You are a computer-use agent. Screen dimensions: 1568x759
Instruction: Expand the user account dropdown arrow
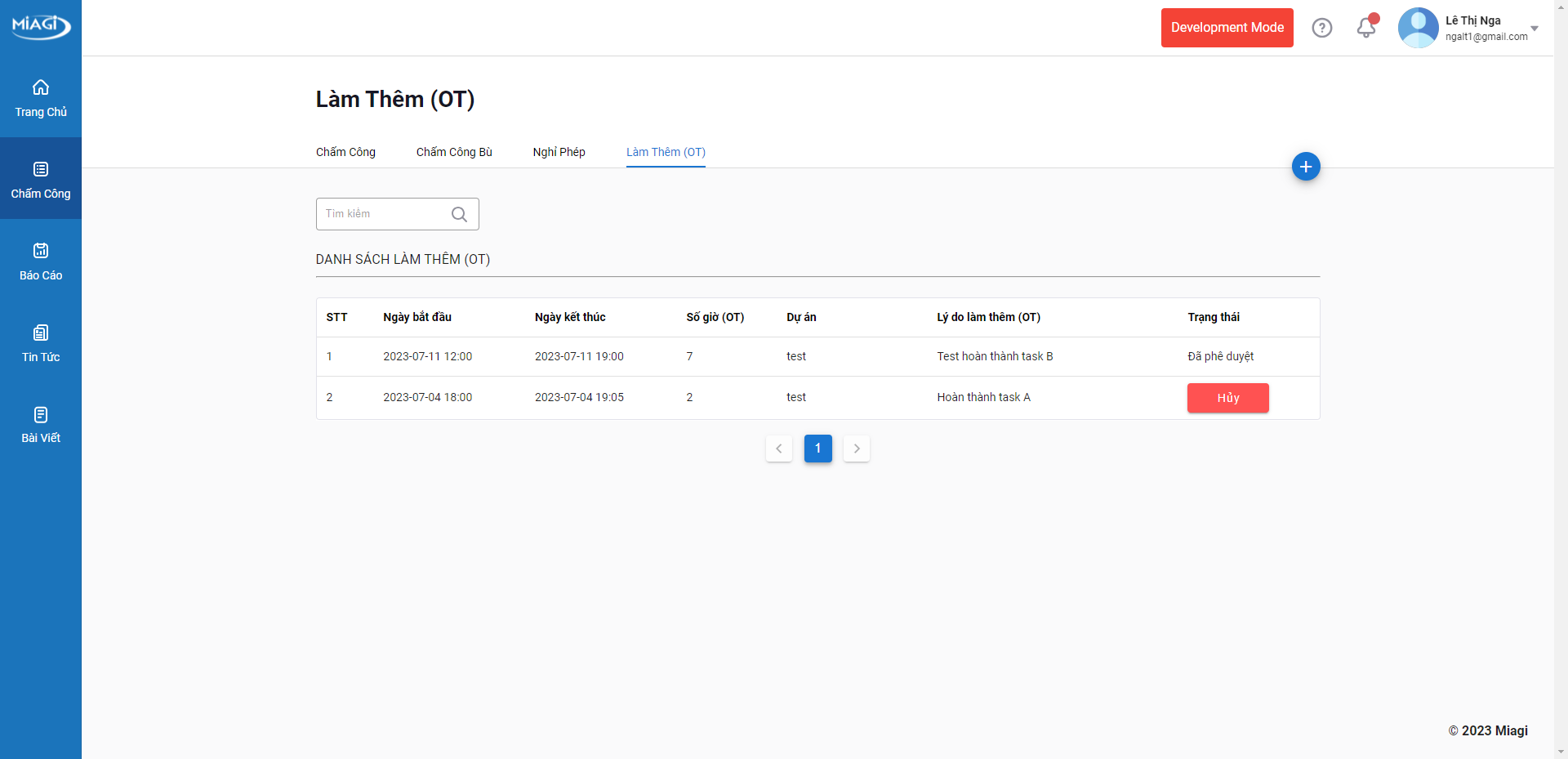pos(1535,29)
